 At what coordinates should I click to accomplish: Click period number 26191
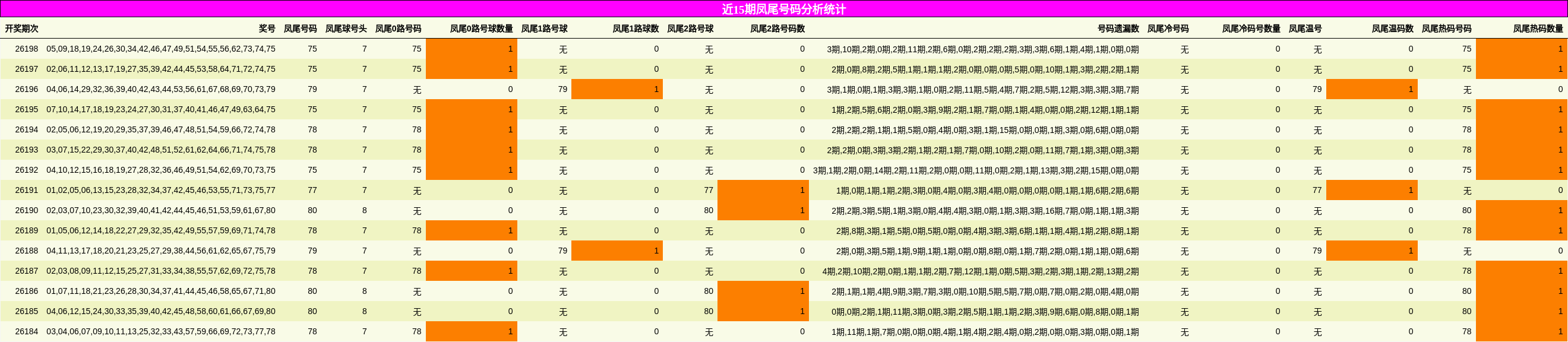(27, 190)
